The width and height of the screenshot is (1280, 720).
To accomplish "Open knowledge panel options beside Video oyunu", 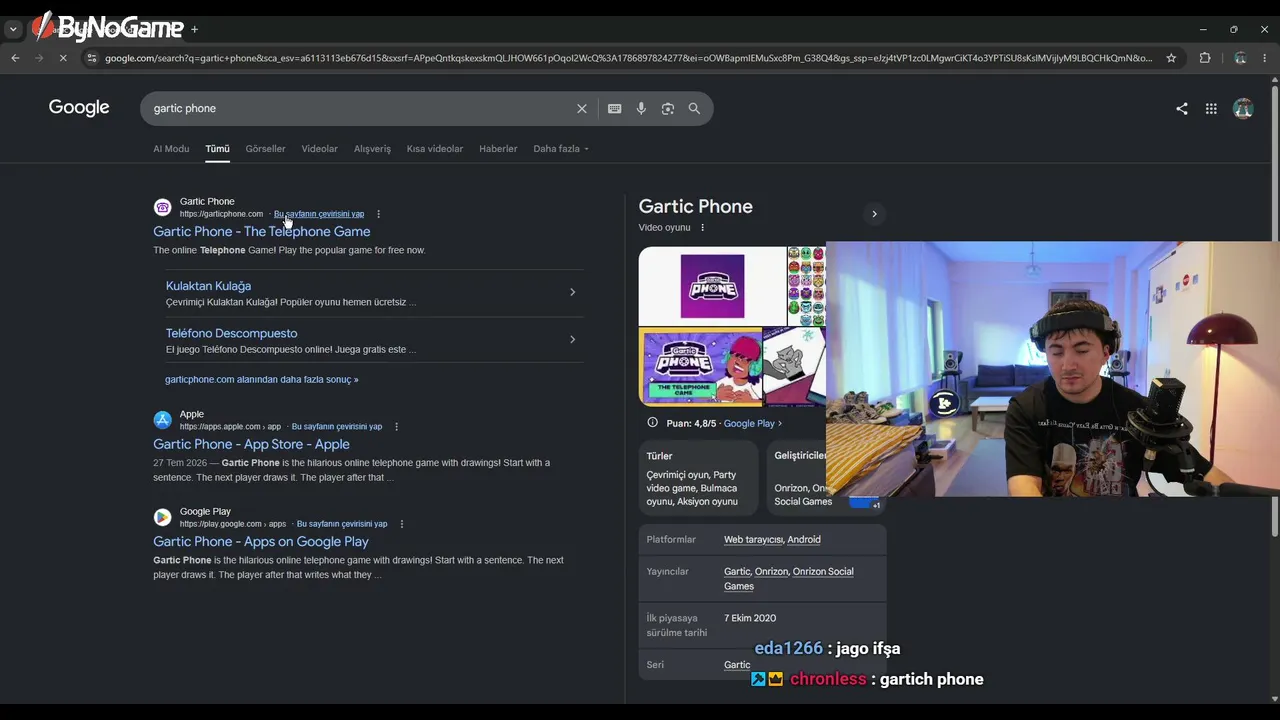I will (x=702, y=228).
